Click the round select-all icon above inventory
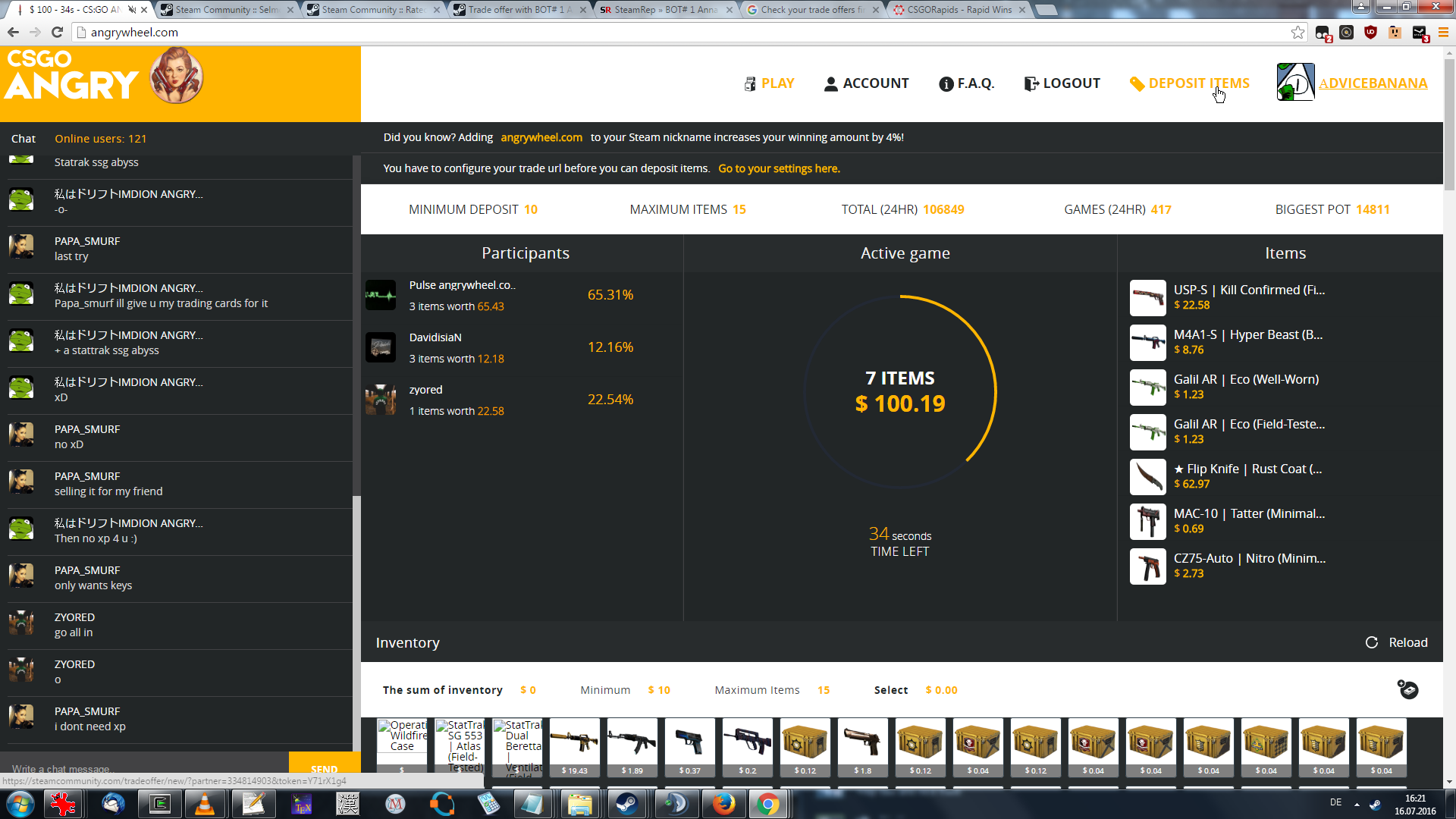1456x819 pixels. tap(1407, 689)
